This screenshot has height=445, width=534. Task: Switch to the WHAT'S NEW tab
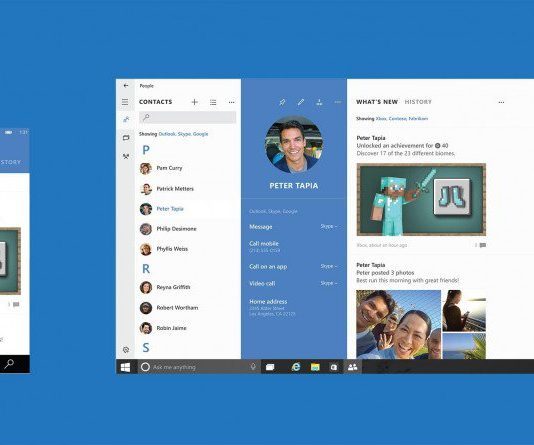coord(377,102)
